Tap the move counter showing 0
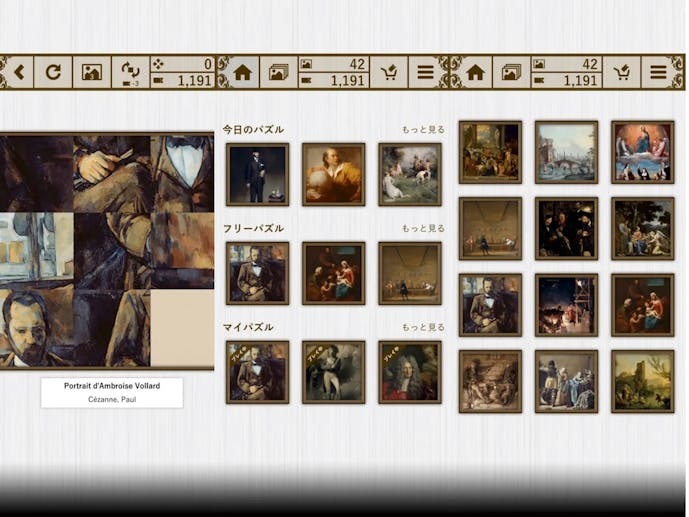Screen dimensions: 689x517 [182, 64]
